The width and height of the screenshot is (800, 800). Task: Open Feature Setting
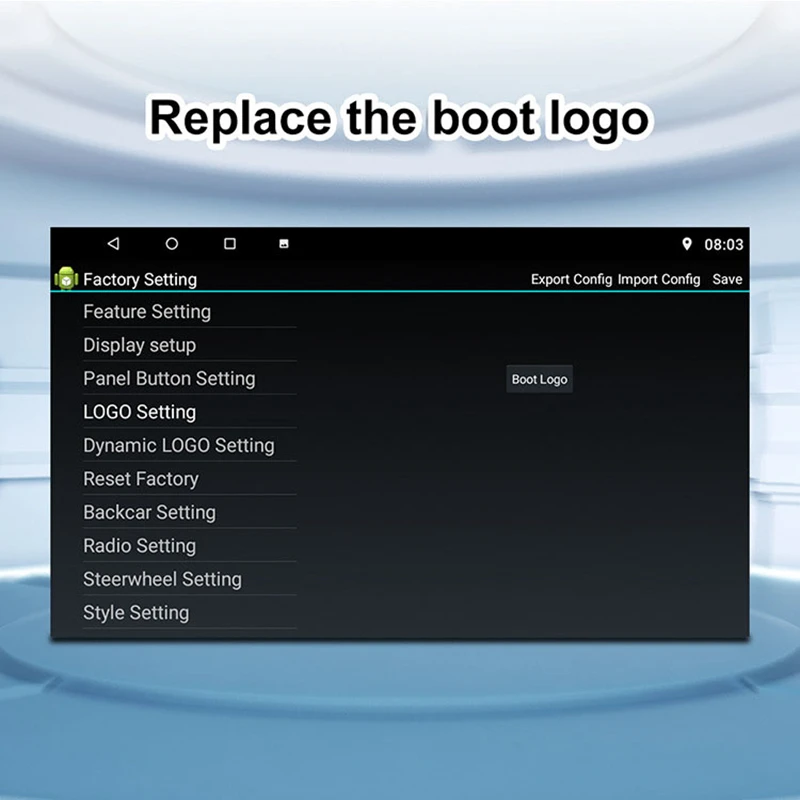point(189,311)
